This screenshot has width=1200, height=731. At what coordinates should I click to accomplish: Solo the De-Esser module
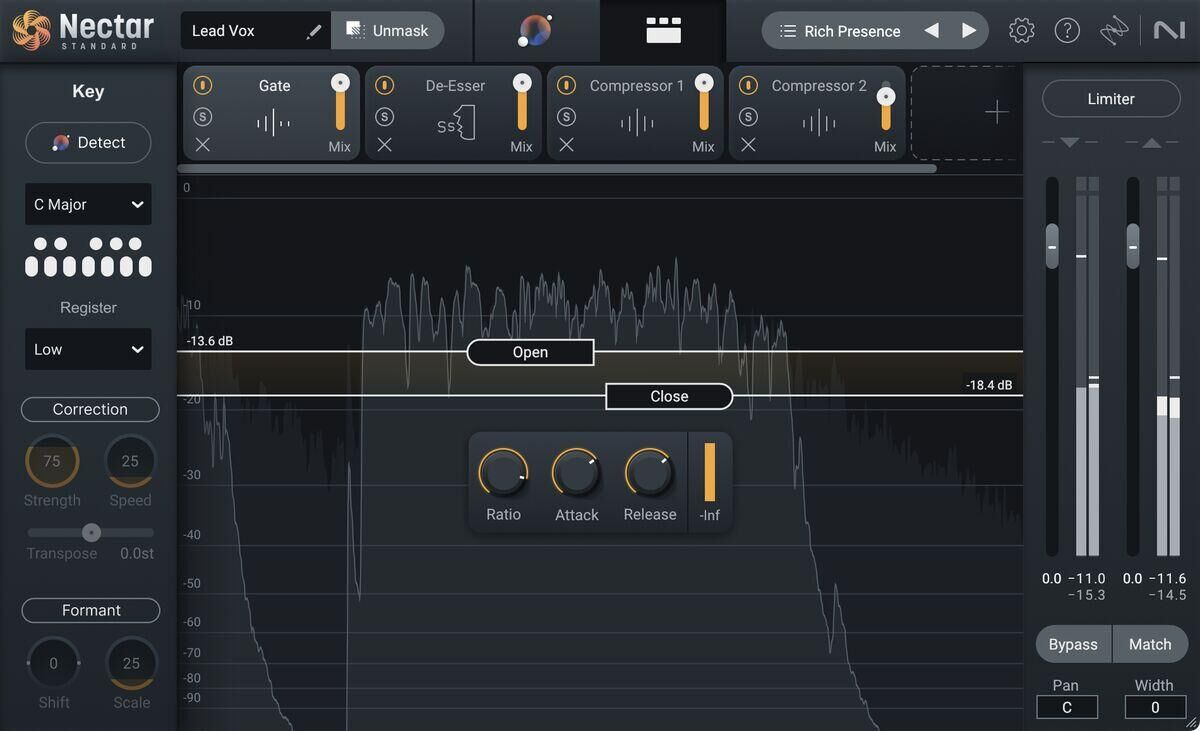(x=384, y=117)
